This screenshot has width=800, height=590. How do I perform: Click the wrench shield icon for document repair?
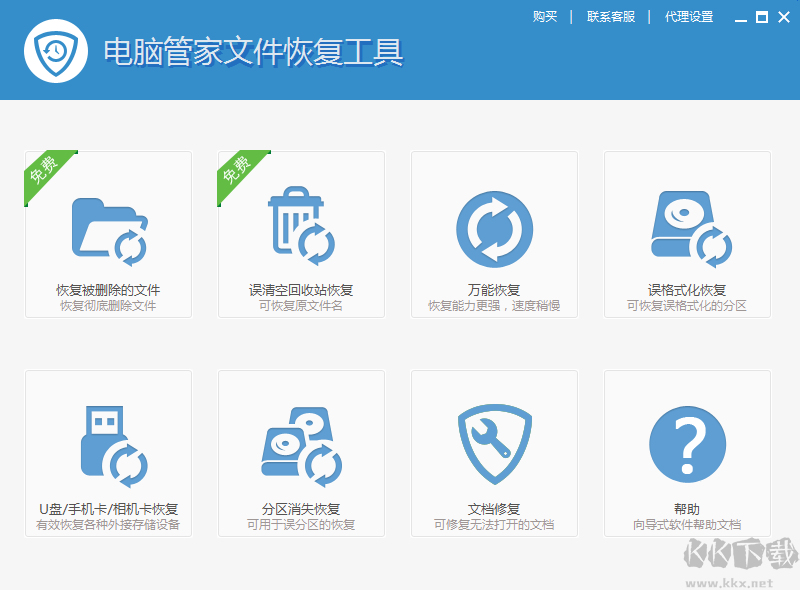tap(493, 445)
